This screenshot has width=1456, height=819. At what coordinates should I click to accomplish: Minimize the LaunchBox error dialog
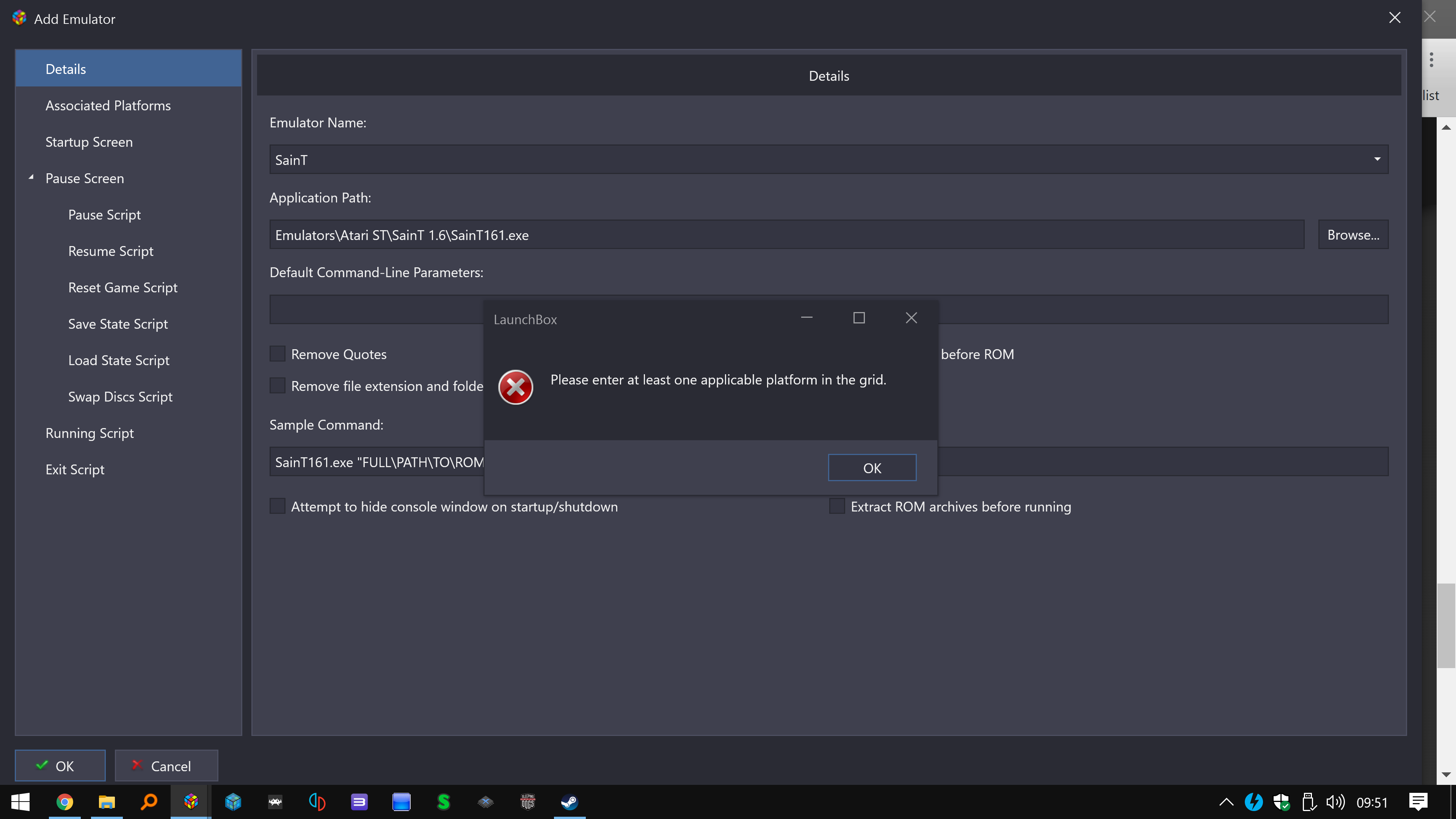point(806,318)
